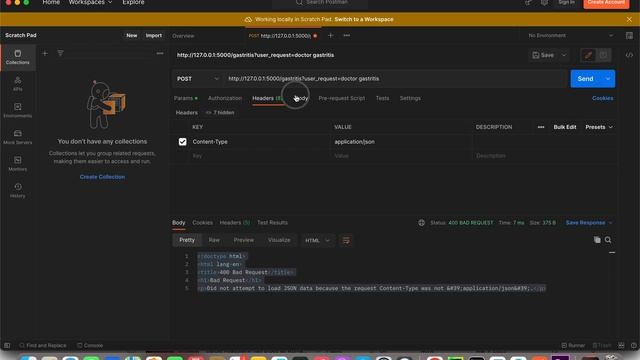Open the Save Response dropdown
The image size is (640, 360).
(589, 222)
